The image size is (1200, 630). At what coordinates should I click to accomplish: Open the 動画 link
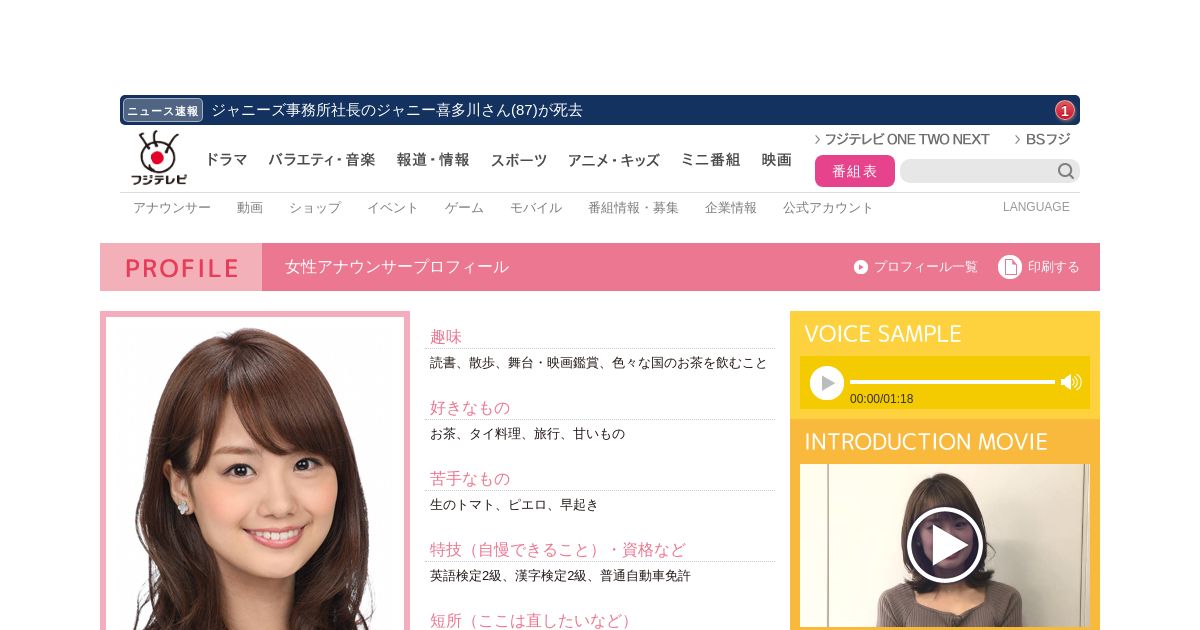pos(250,208)
